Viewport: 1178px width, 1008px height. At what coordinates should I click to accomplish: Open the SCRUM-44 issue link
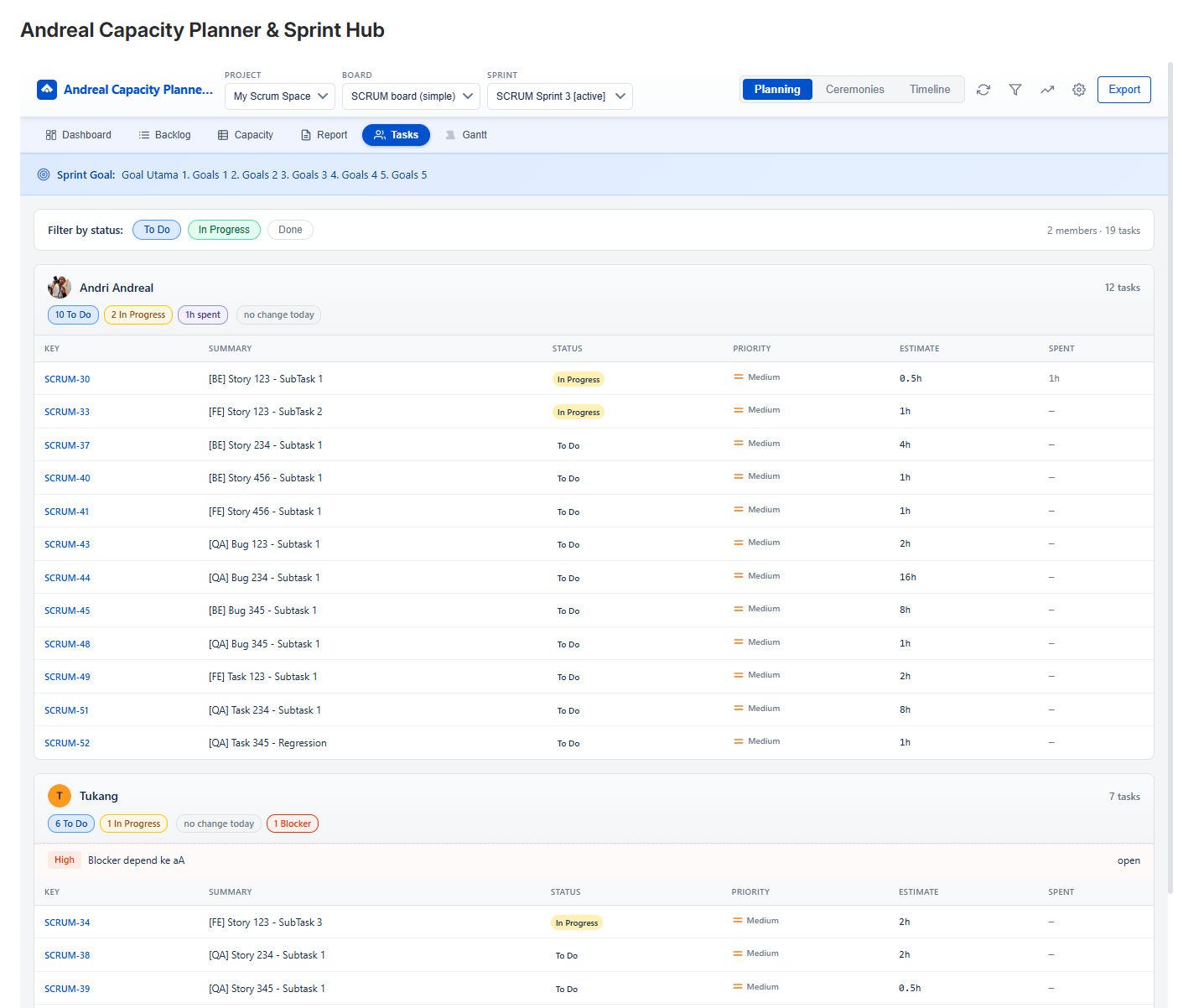click(x=67, y=577)
